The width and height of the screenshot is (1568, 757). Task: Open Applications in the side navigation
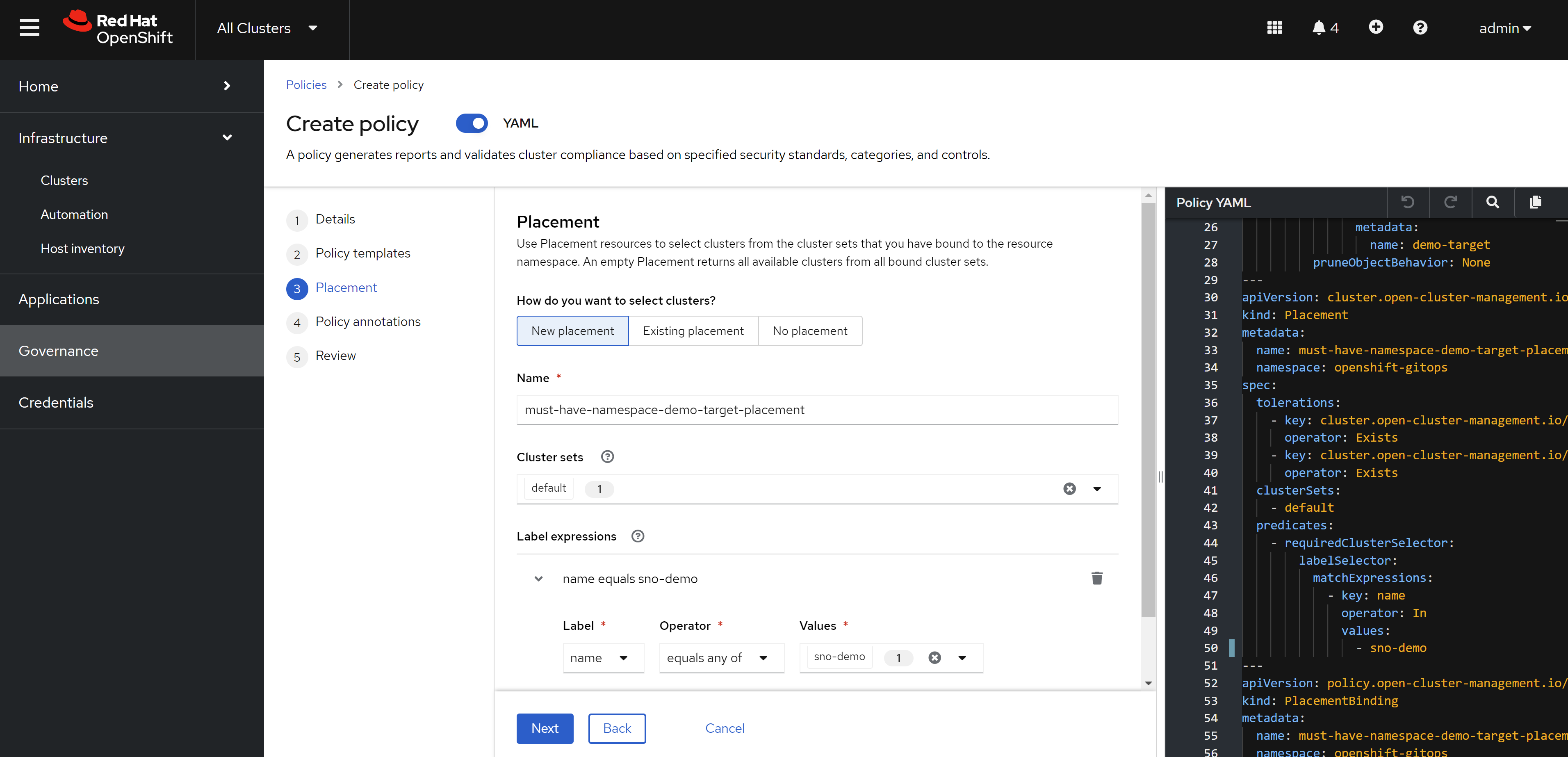59,299
